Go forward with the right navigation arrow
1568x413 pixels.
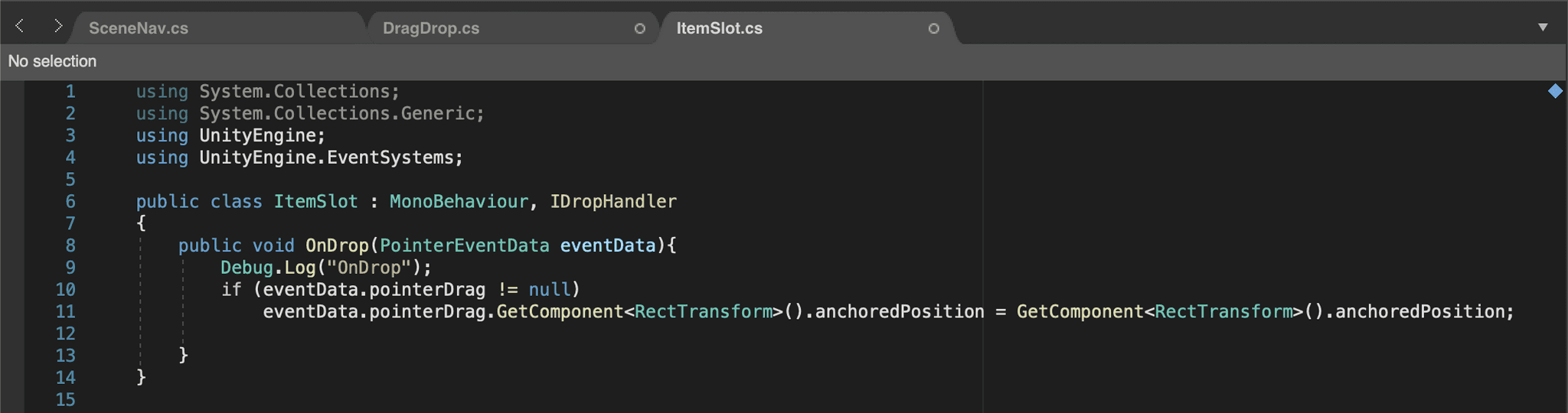tap(57, 27)
